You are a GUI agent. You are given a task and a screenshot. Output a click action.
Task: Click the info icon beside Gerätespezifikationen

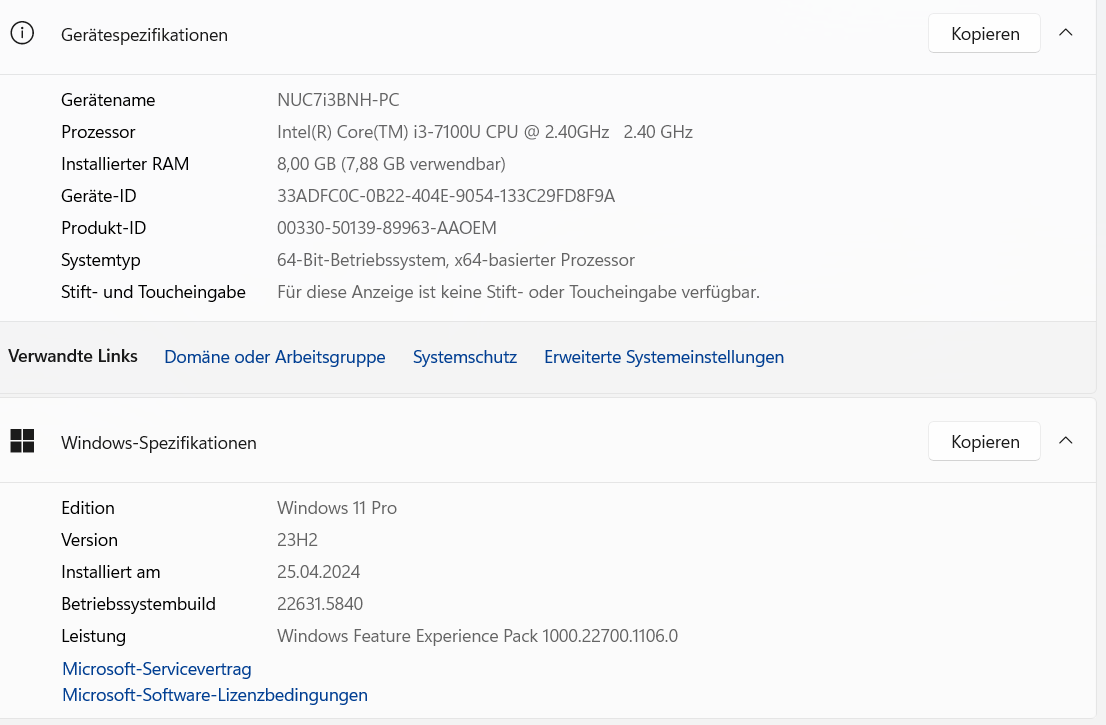coord(22,33)
